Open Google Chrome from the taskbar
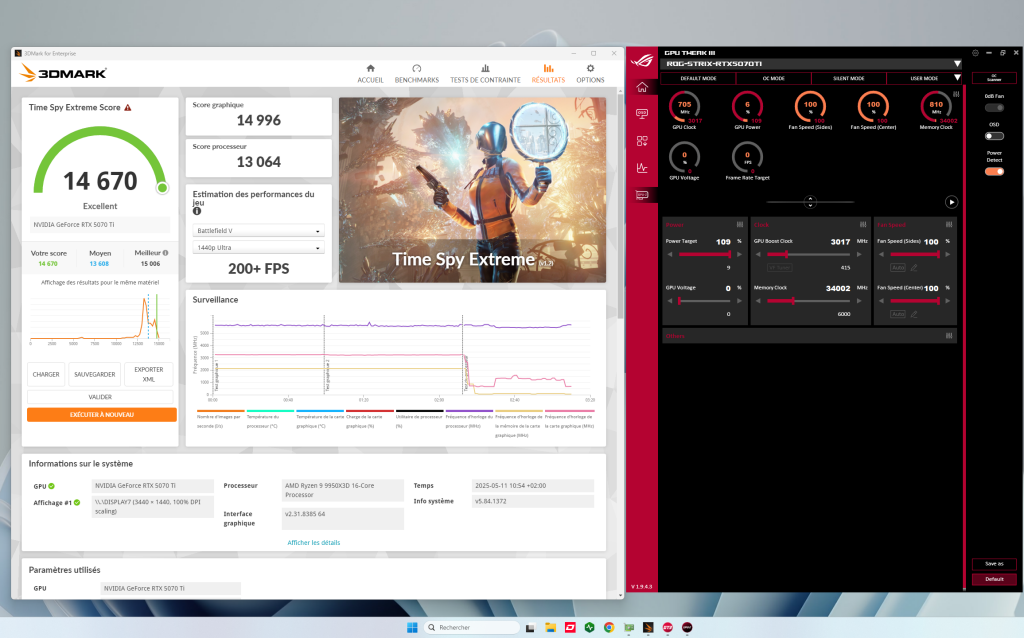The image size is (1024, 638). 609,628
